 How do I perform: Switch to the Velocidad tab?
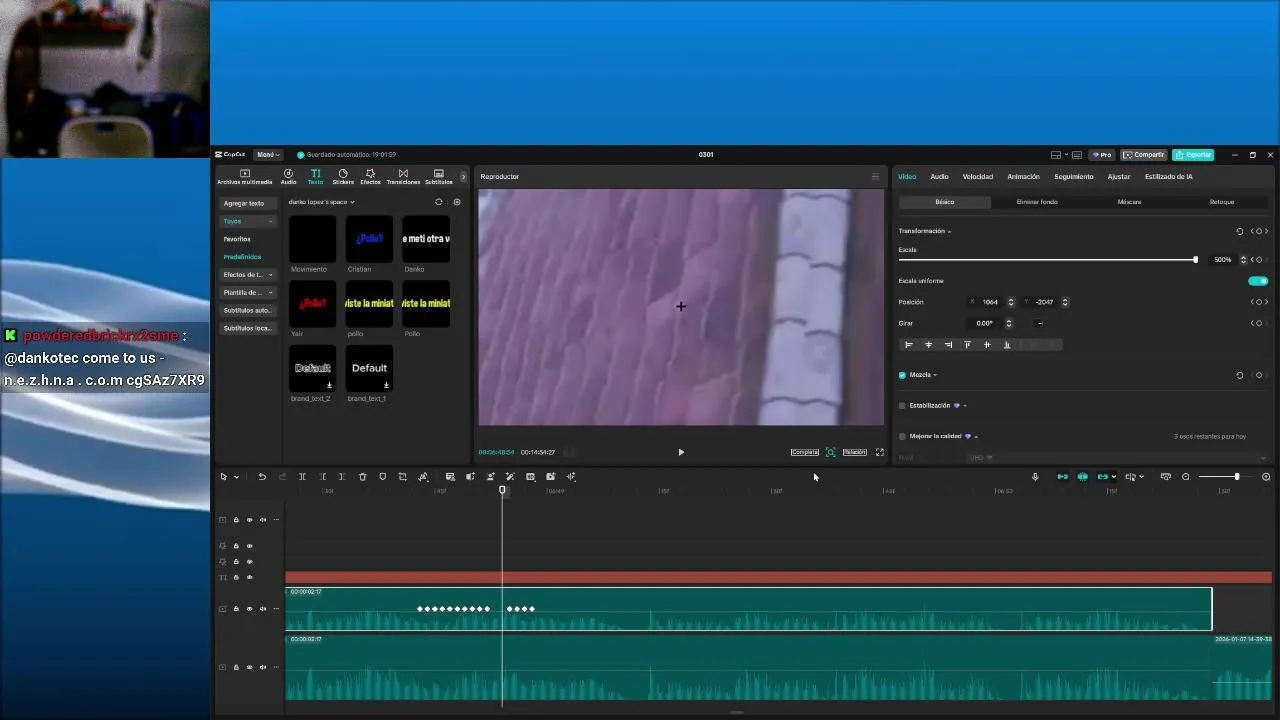pos(978,177)
